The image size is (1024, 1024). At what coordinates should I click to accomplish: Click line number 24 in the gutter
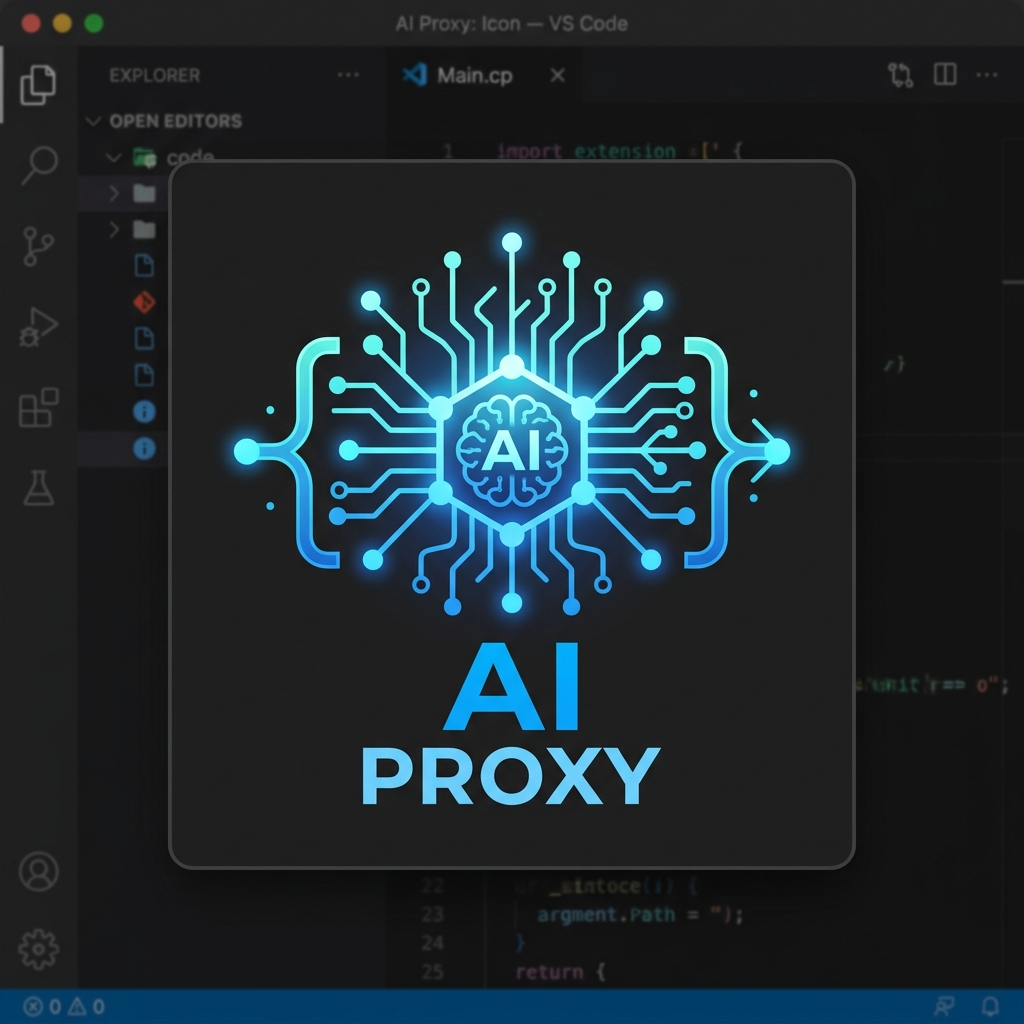click(433, 943)
